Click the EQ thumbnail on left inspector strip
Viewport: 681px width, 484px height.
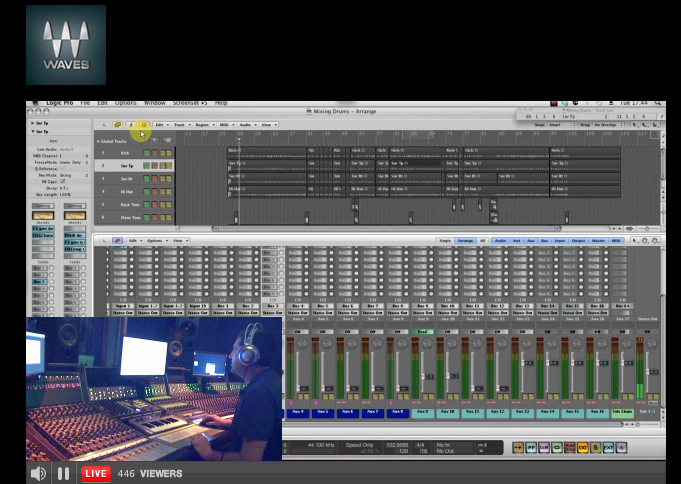coord(43,215)
